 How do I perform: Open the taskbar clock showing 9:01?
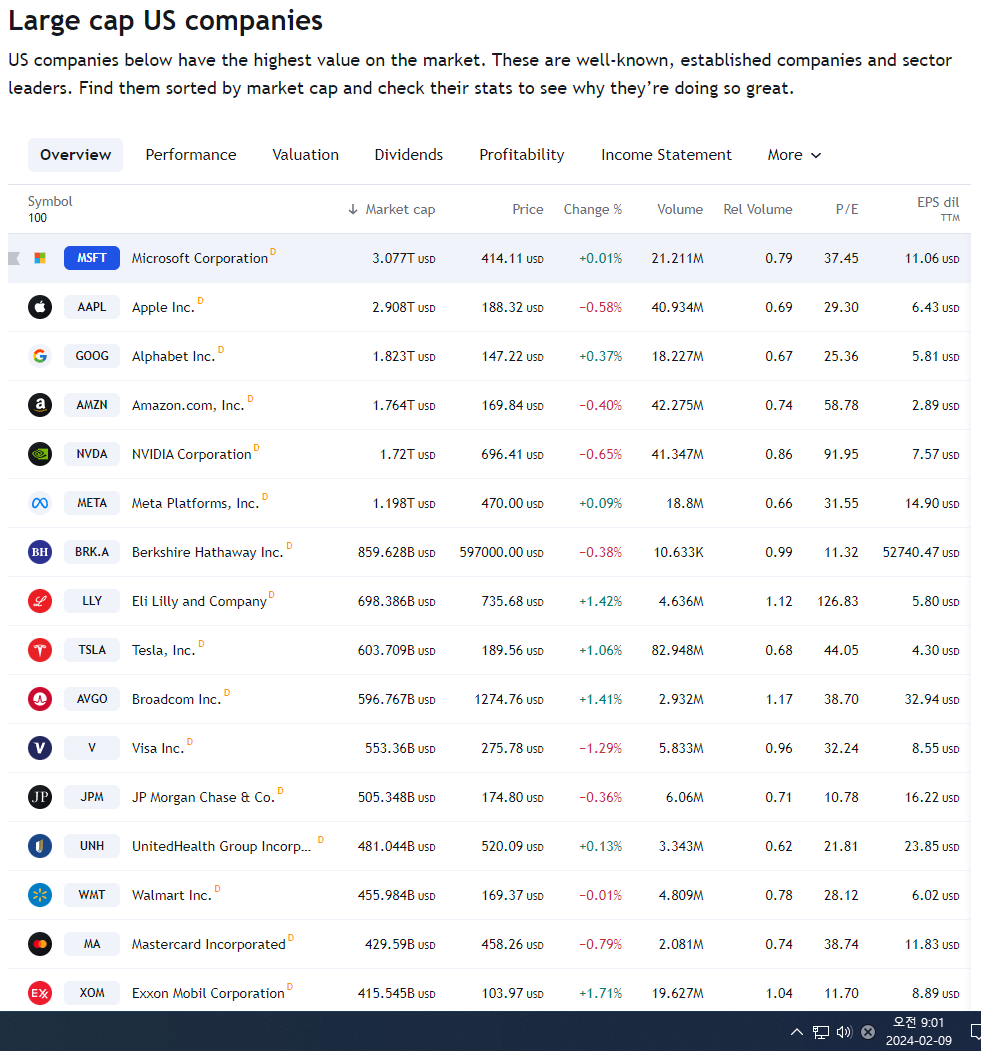919,1031
